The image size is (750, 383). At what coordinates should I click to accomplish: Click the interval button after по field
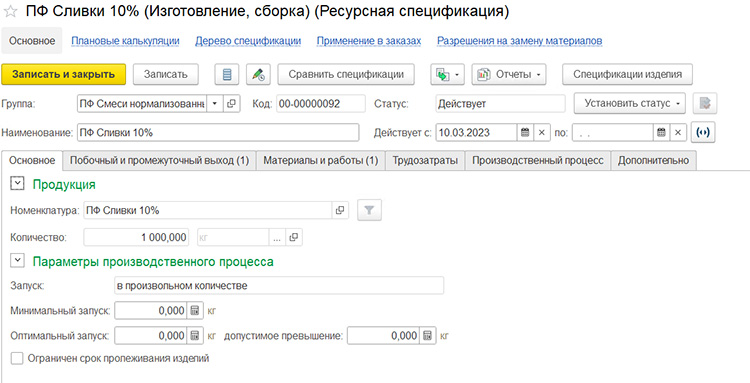click(703, 133)
